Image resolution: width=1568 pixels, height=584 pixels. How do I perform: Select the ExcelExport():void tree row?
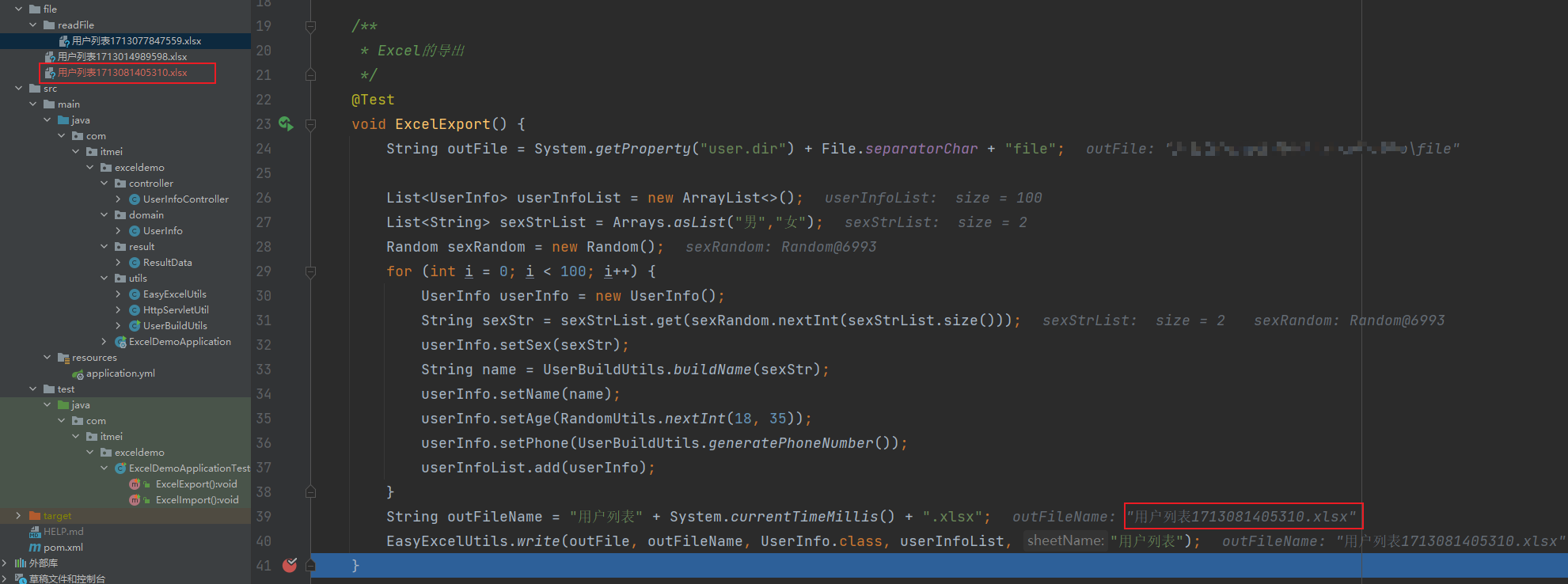pyautogui.click(x=125, y=484)
